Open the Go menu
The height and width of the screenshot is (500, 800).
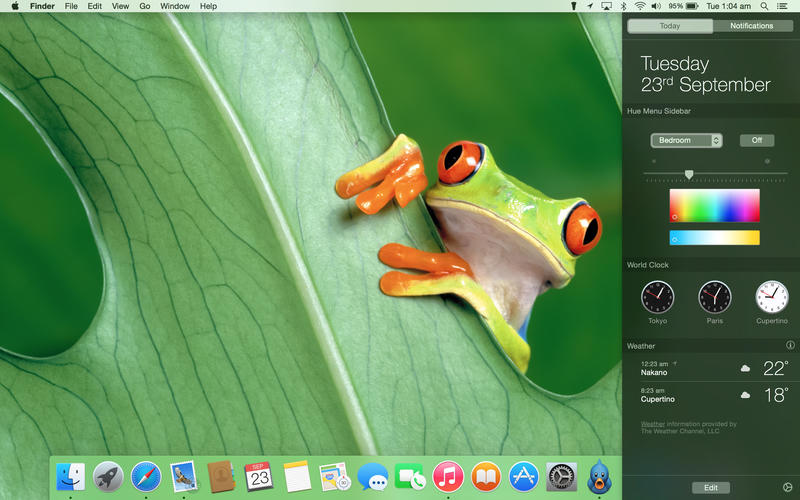[145, 6]
